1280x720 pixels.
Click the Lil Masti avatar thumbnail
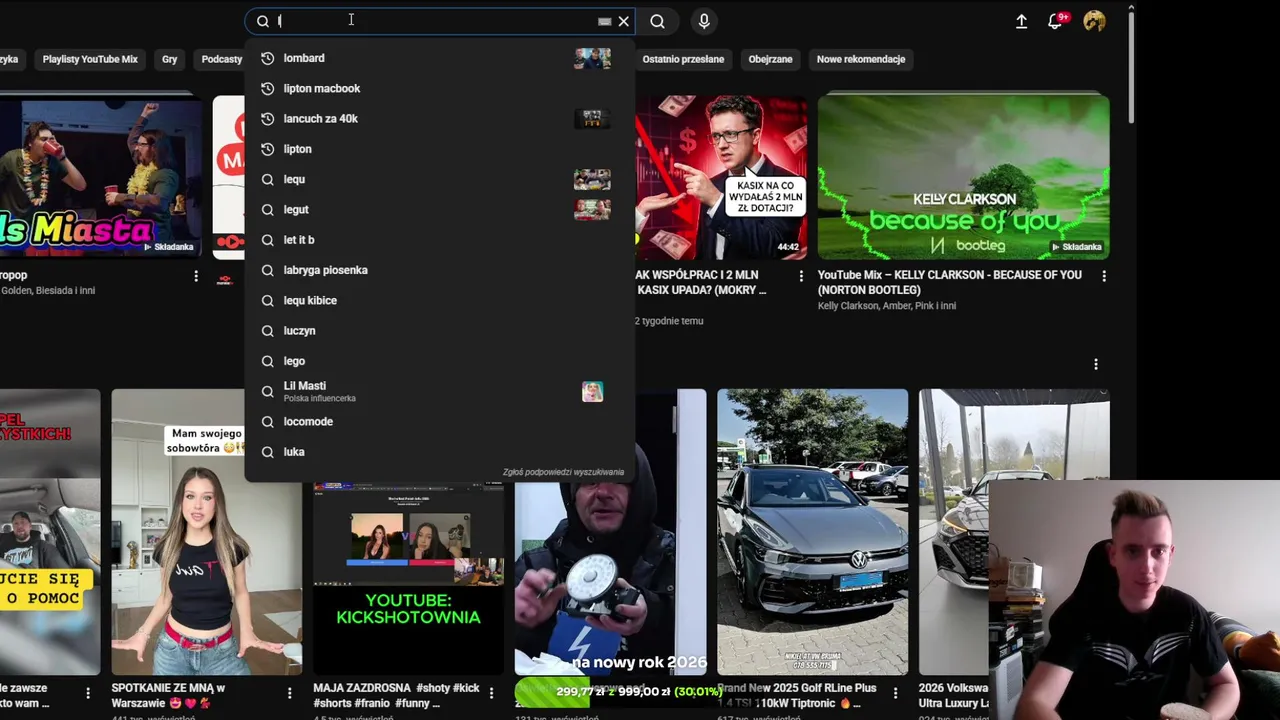pos(592,392)
